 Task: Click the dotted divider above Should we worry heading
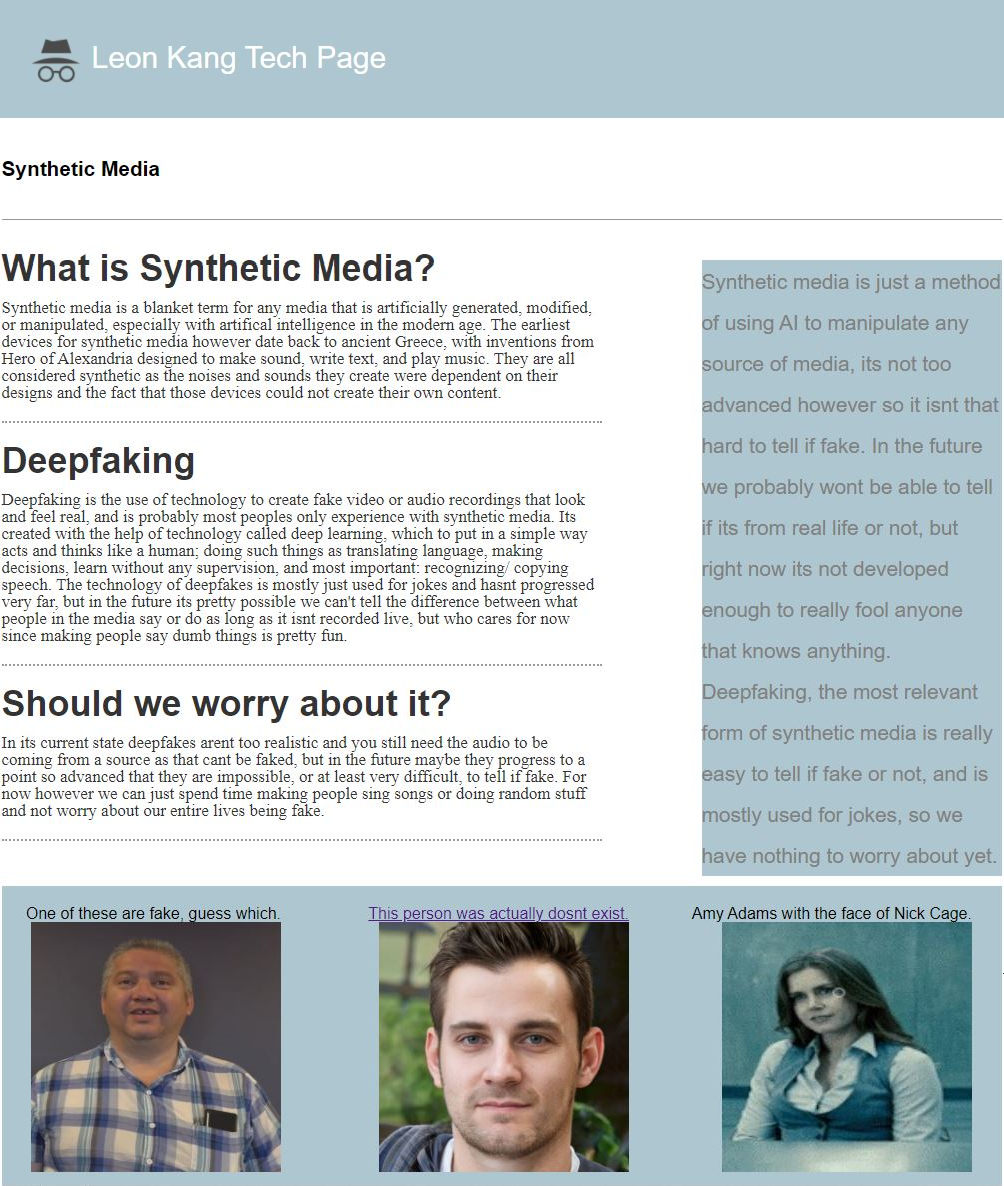[x=301, y=664]
